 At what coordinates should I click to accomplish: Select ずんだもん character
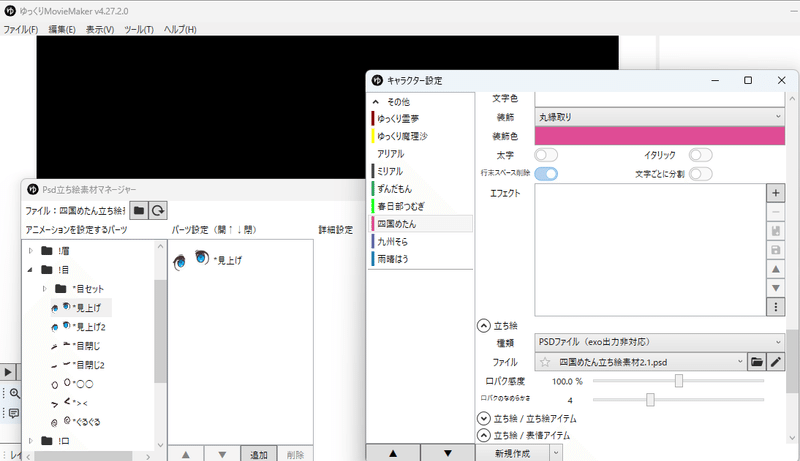tap(420, 189)
